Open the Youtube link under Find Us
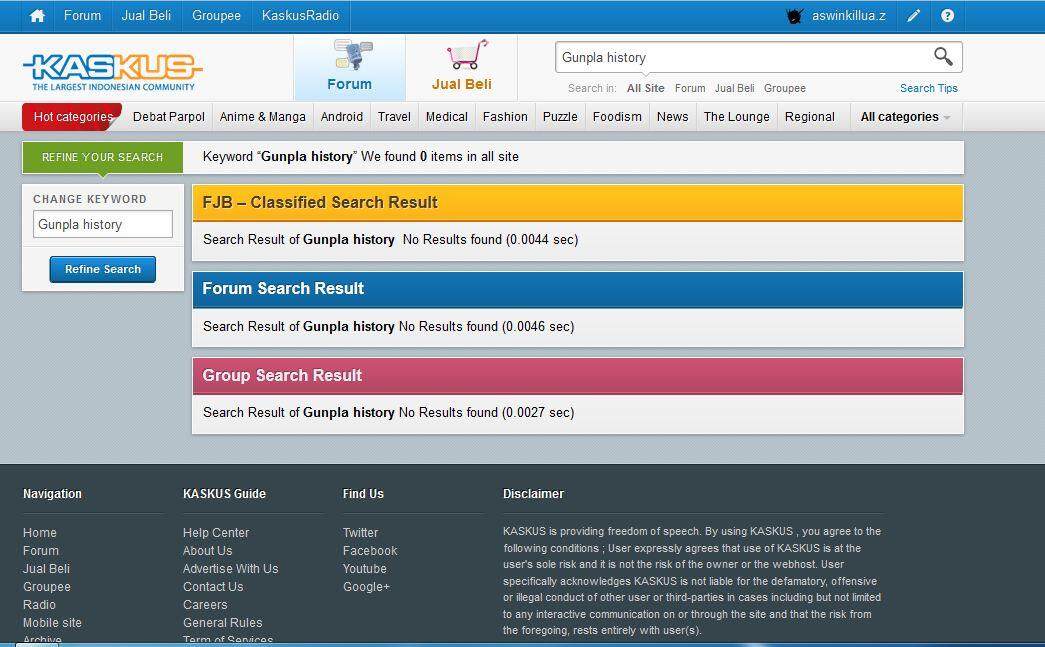The image size is (1045, 647). pyautogui.click(x=365, y=568)
